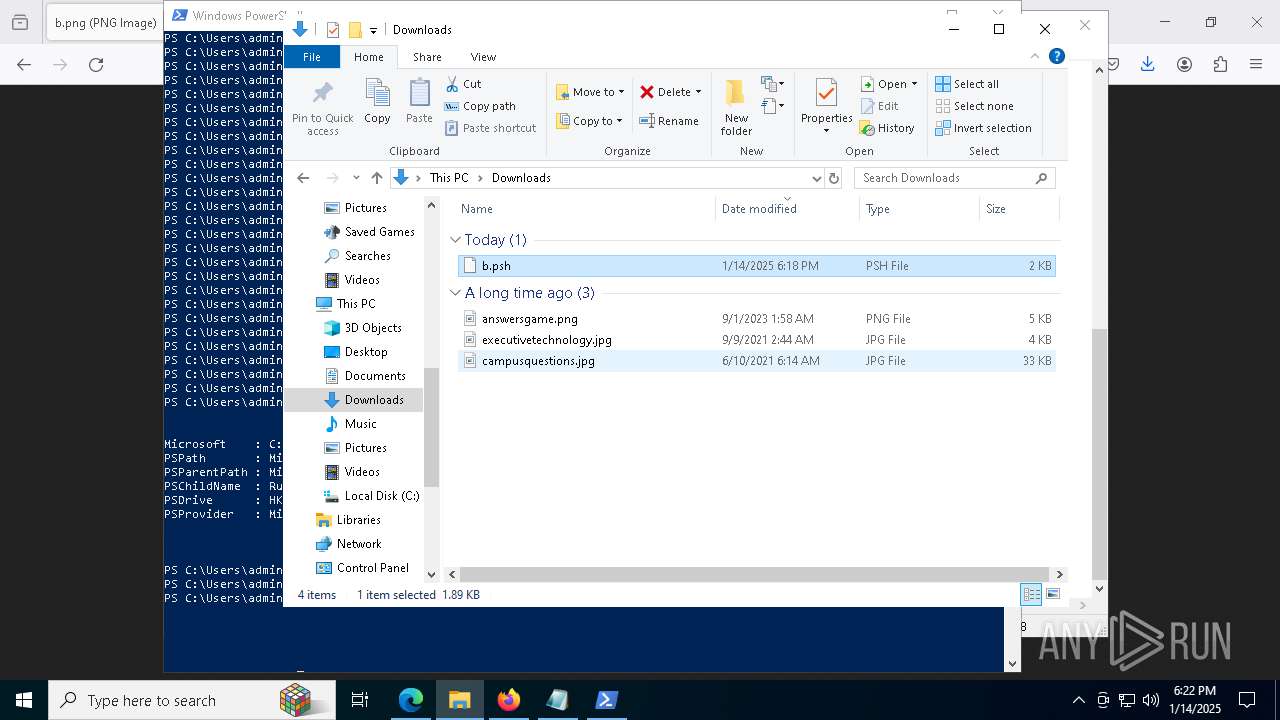Collapse the A long time ago group

point(455,293)
